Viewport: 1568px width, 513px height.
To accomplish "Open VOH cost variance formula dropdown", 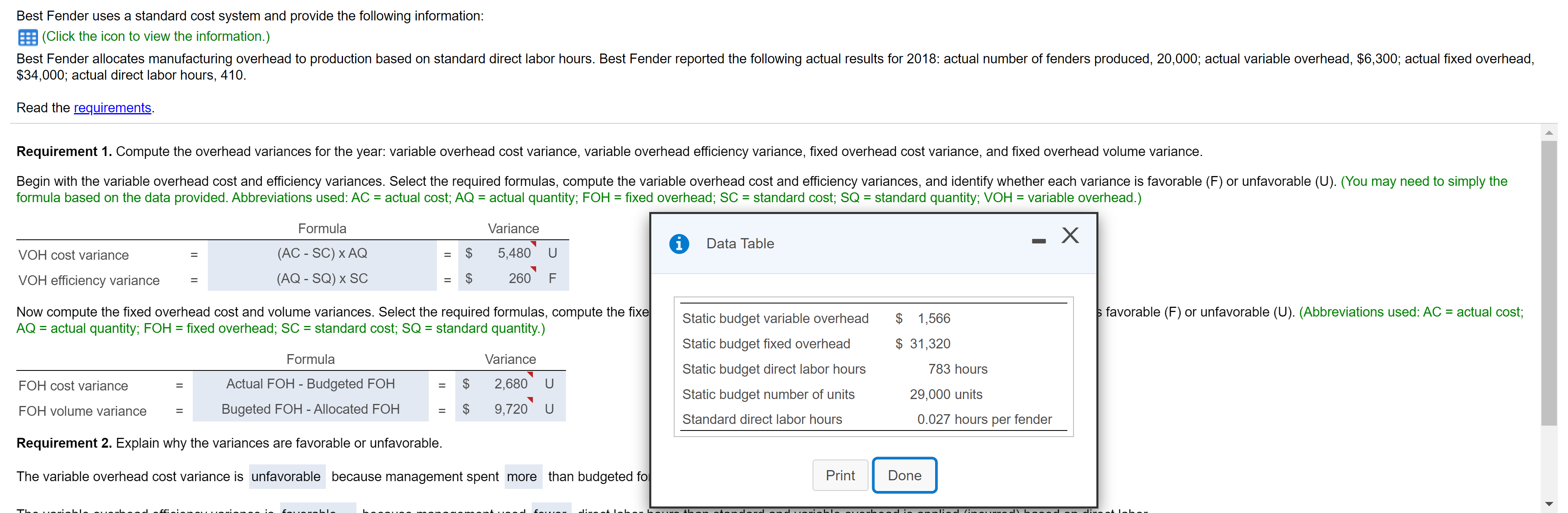I will [322, 253].
